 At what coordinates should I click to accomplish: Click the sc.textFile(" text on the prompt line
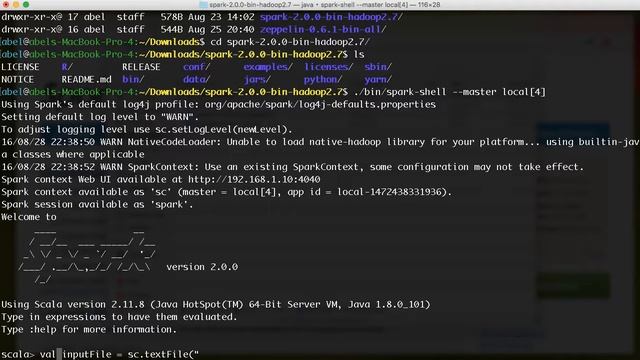tap(163, 354)
